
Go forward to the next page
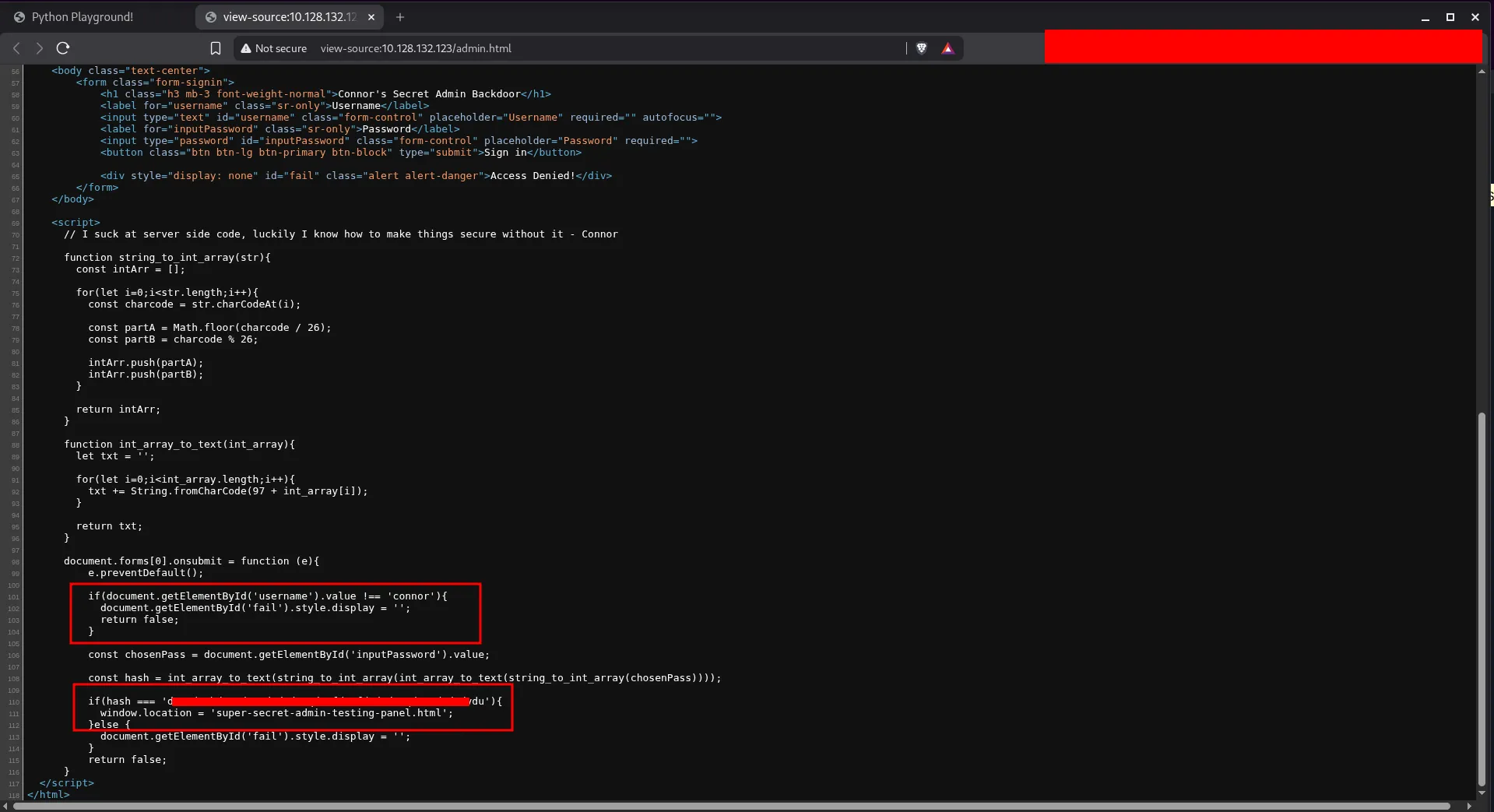coord(39,48)
